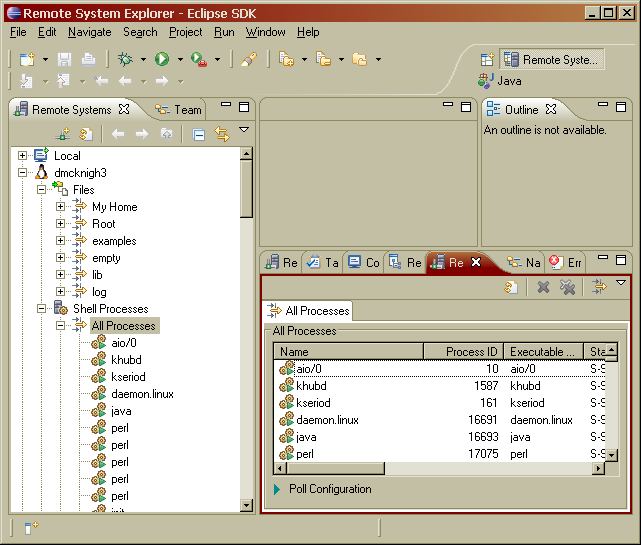This screenshot has width=641, height=545.
Task: Open the monitor view menu triangle
Action: 621,283
